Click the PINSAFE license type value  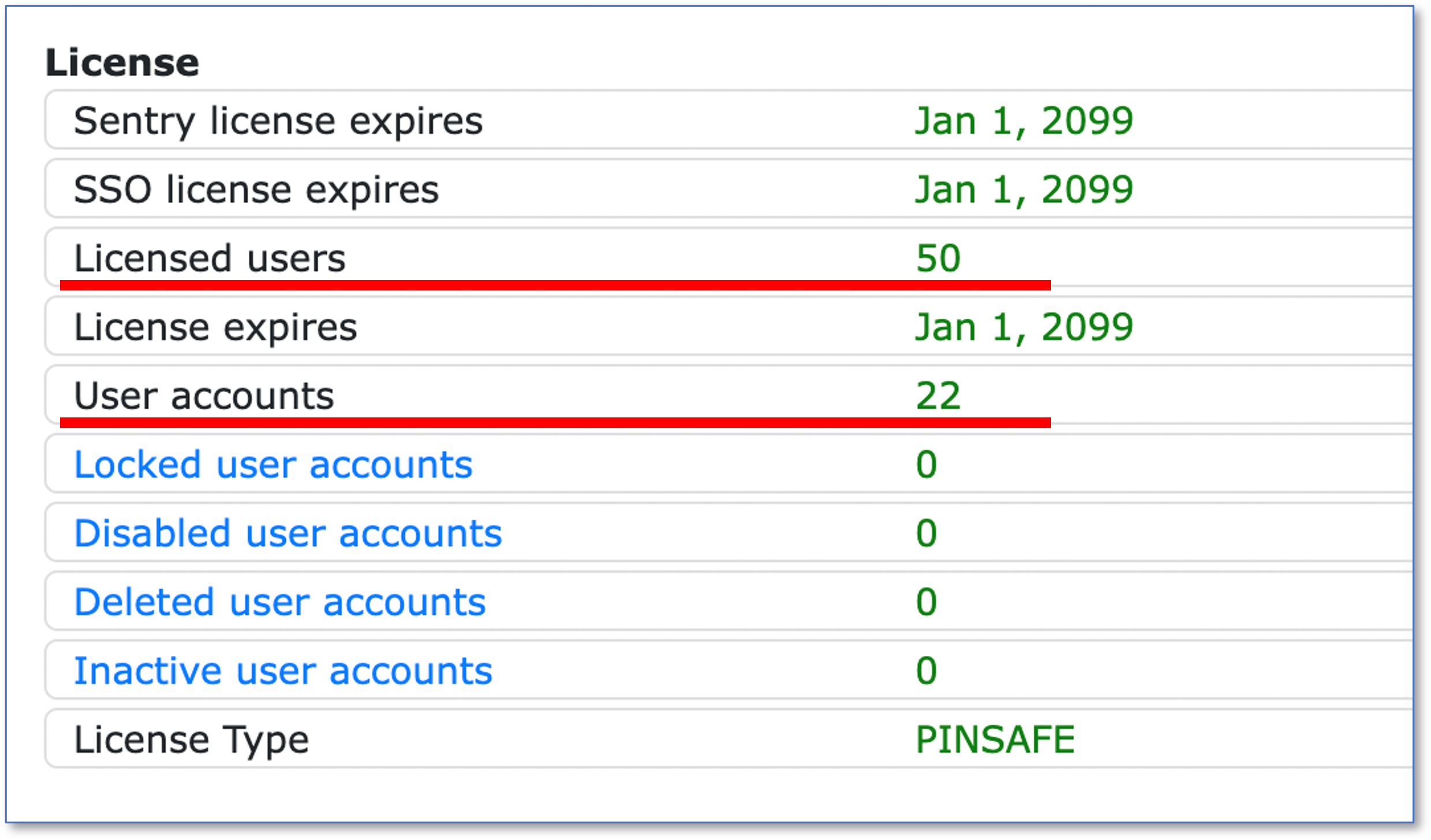point(995,740)
